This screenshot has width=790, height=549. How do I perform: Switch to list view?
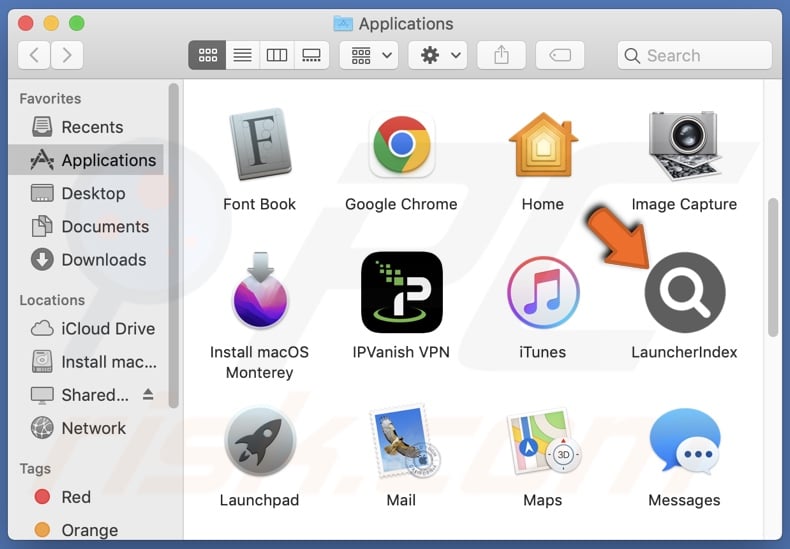[x=242, y=55]
